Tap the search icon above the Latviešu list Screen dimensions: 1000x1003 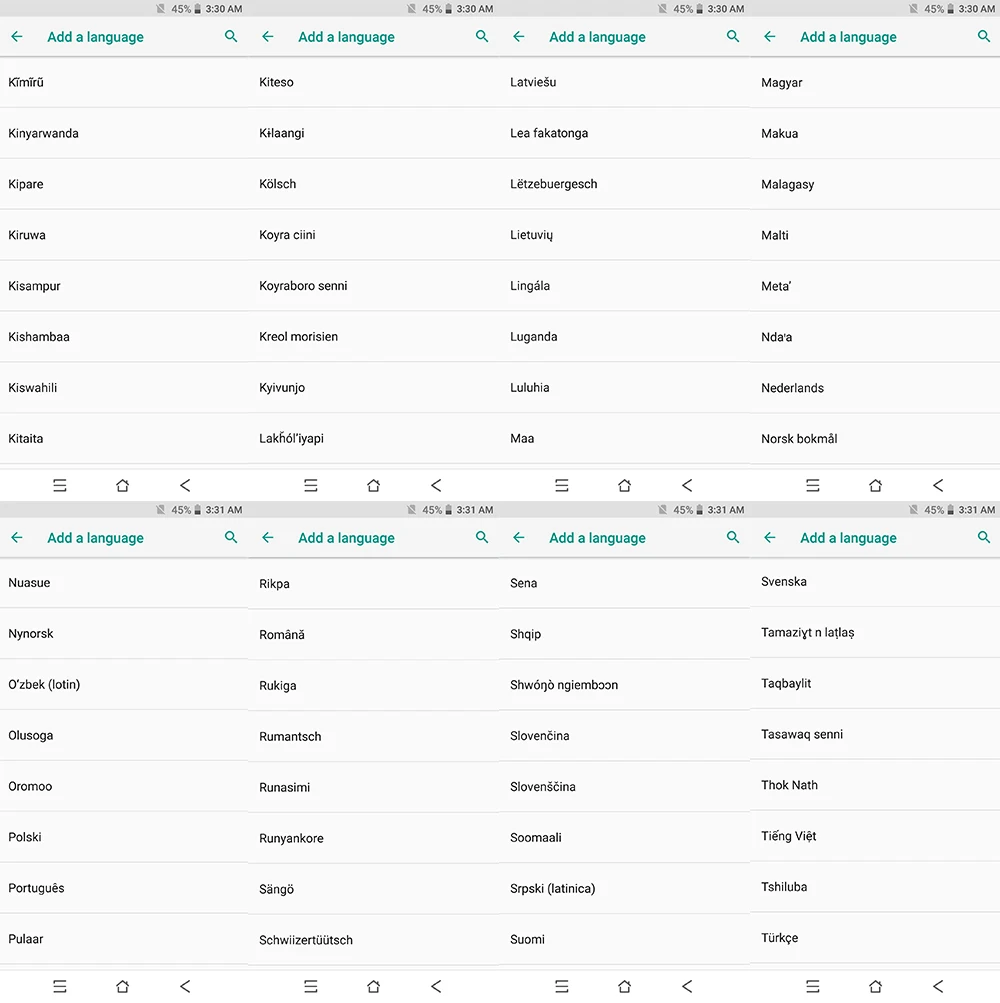click(733, 36)
